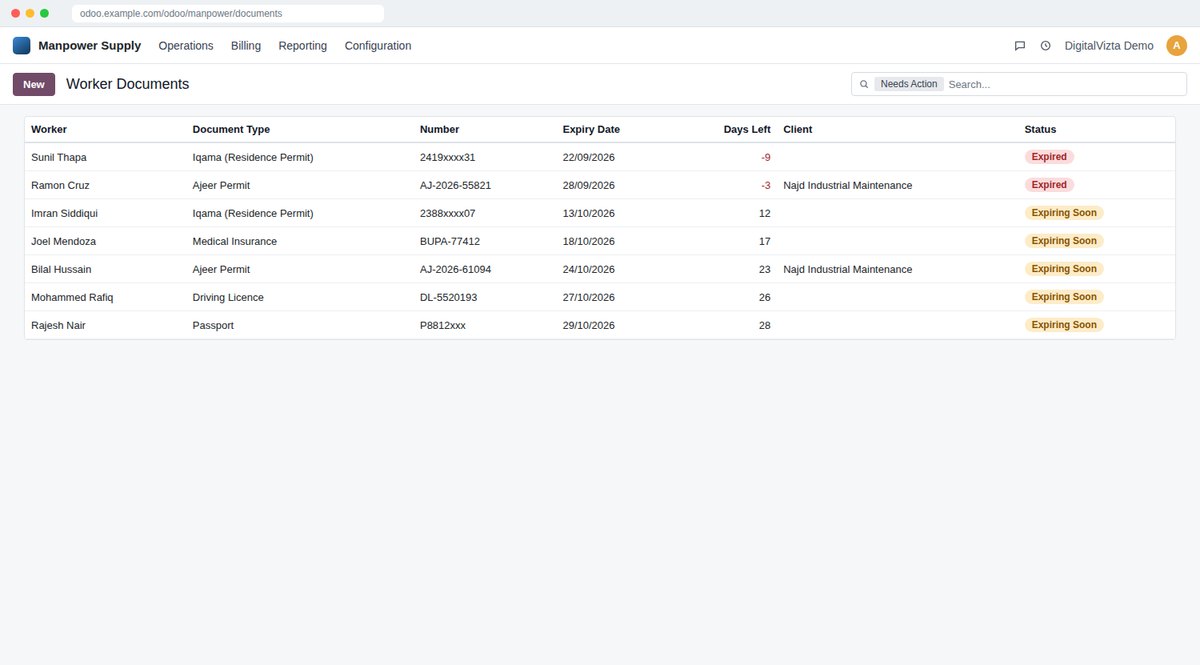The height and width of the screenshot is (665, 1200).
Task: Click the -9 days left value
Action: click(765, 157)
